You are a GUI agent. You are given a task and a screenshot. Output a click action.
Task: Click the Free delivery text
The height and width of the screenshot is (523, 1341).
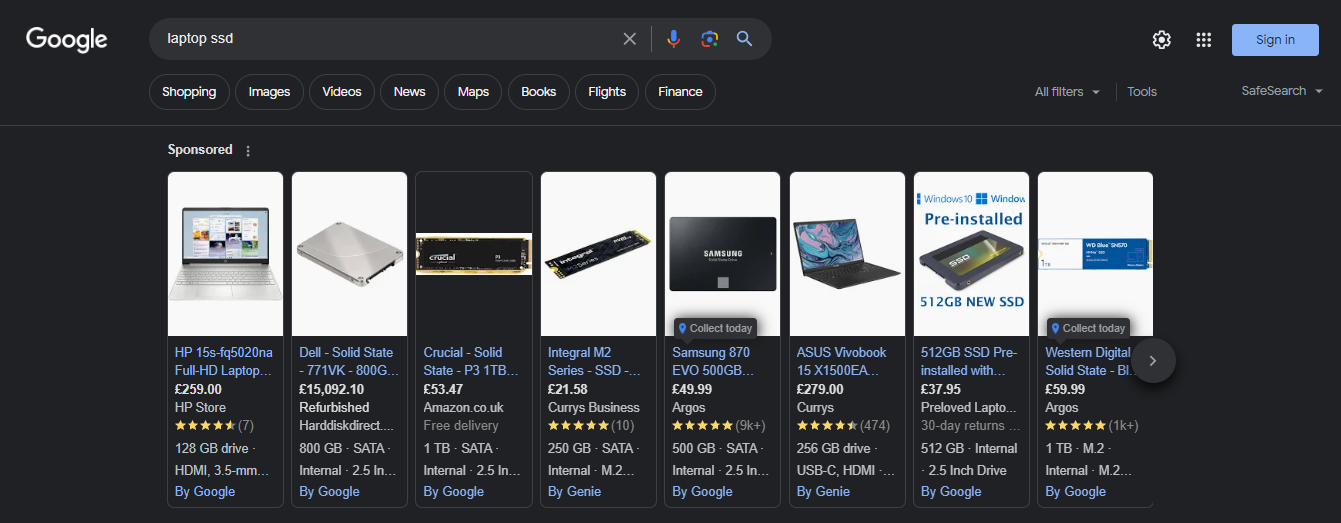460,425
